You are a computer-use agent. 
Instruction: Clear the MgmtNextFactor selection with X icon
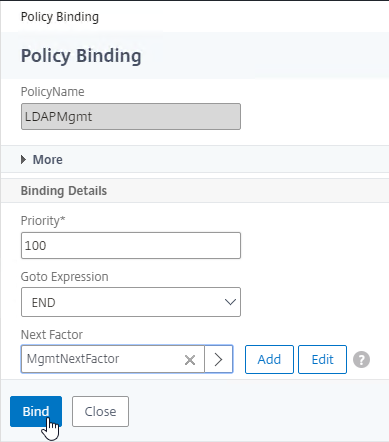click(190, 360)
